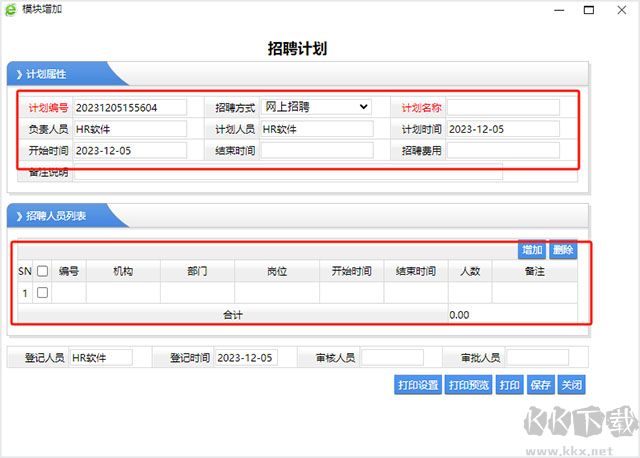
Task: Click the 登记时间 date field
Action: pyautogui.click(x=246, y=358)
